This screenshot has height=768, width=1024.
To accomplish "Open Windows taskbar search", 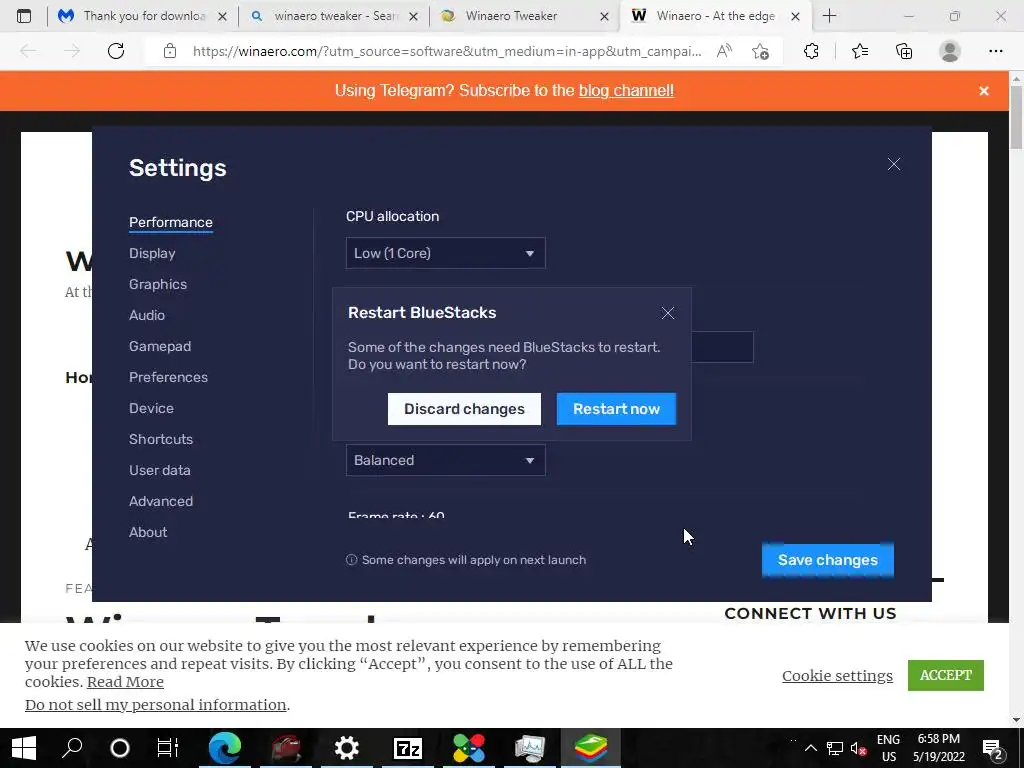I will coord(72,748).
